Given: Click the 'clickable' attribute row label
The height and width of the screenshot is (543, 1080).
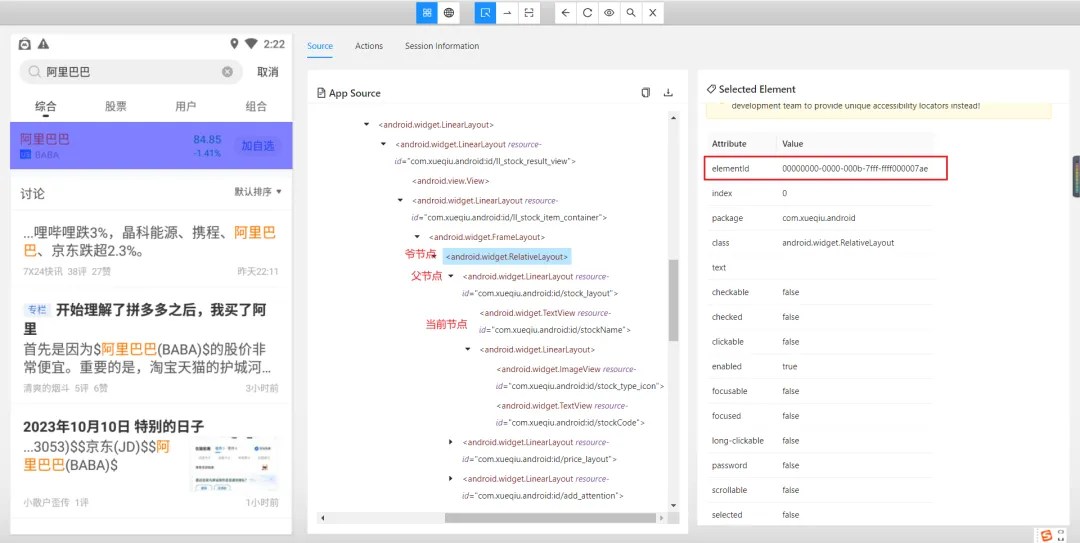Looking at the screenshot, I should coord(727,342).
